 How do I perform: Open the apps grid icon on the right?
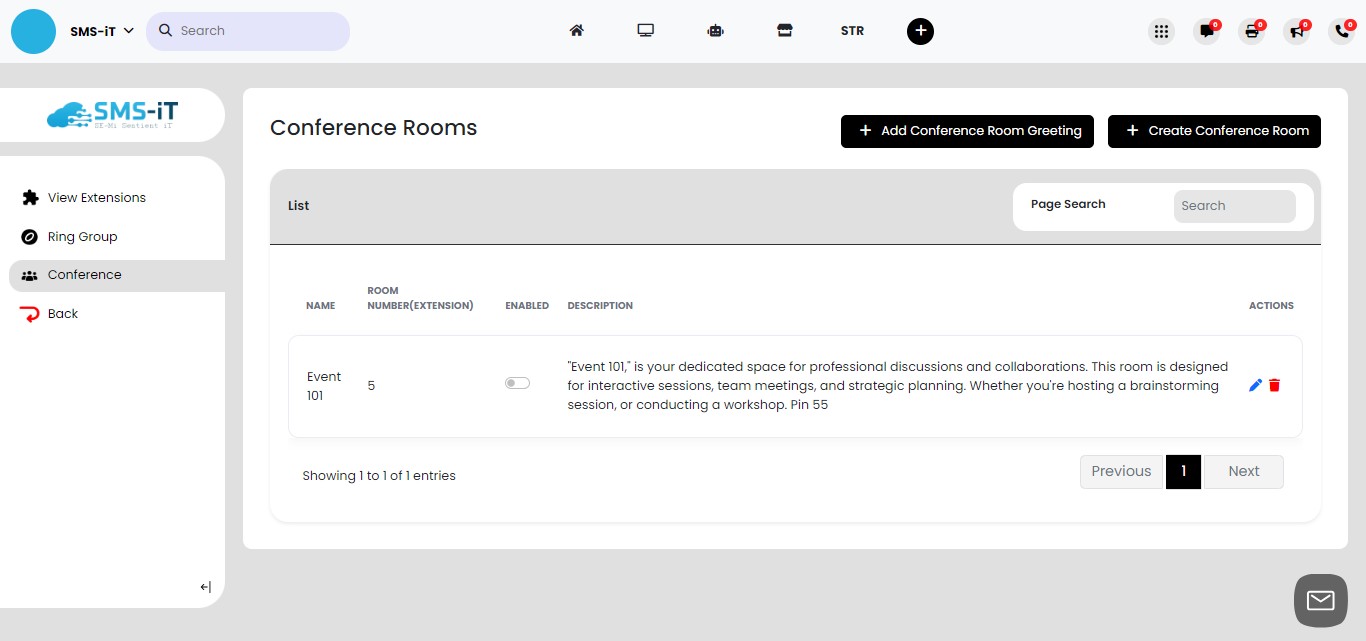1161,31
